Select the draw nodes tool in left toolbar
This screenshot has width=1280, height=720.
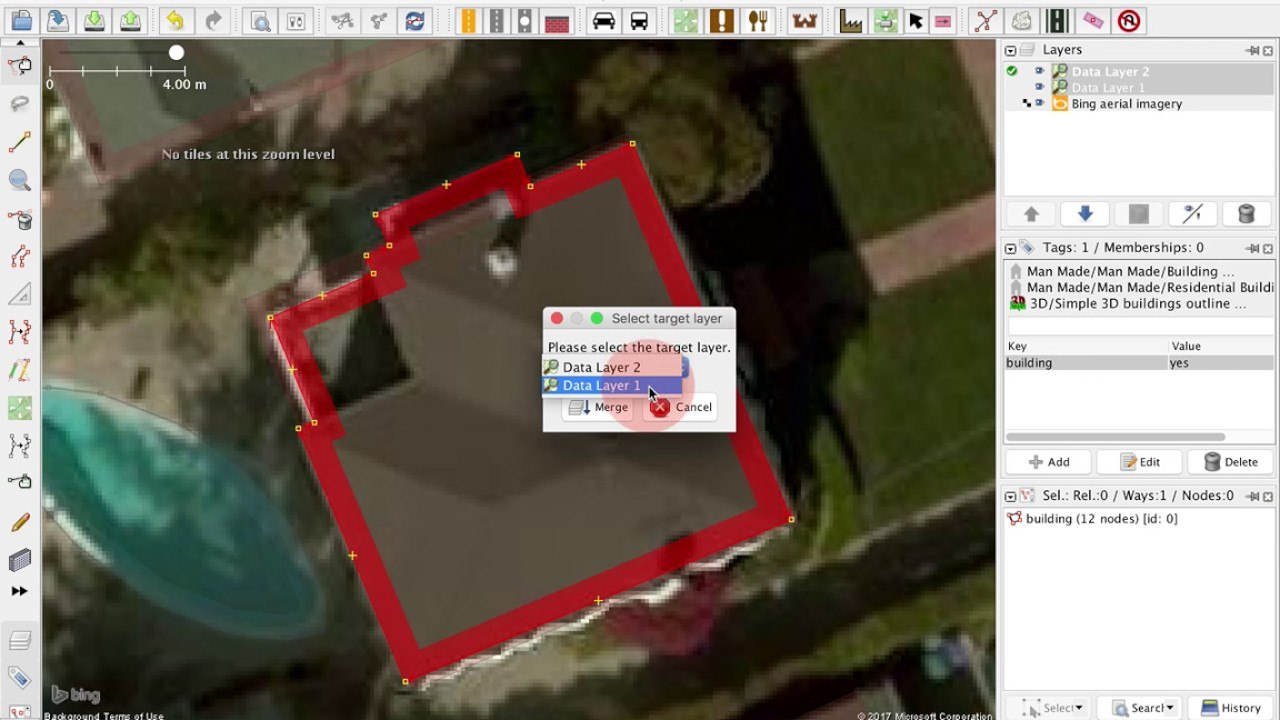click(19, 143)
